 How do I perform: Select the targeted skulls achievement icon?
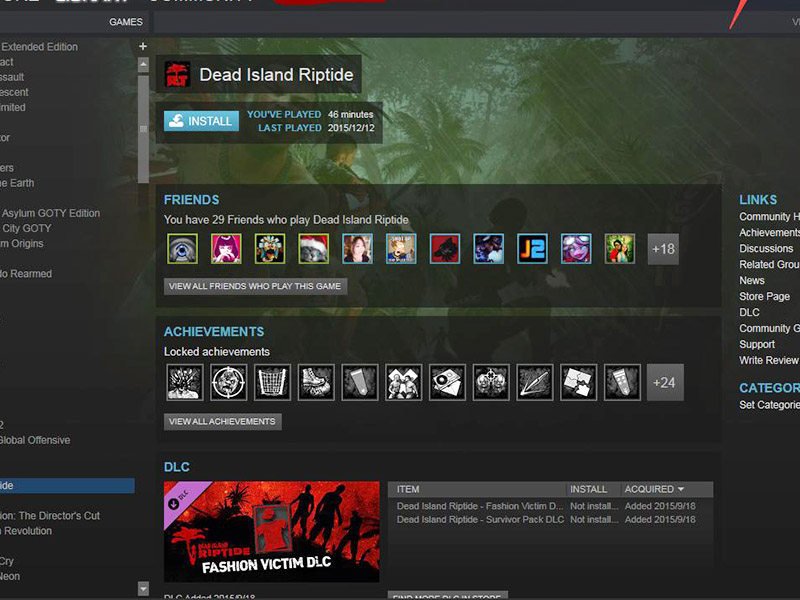click(x=491, y=382)
